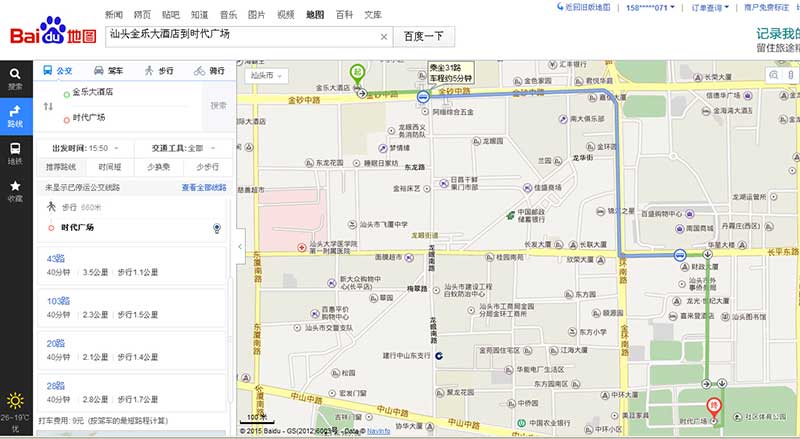This screenshot has width=800, height=439.
Task: Open 知道 in top navigation
Action: pyautogui.click(x=199, y=15)
